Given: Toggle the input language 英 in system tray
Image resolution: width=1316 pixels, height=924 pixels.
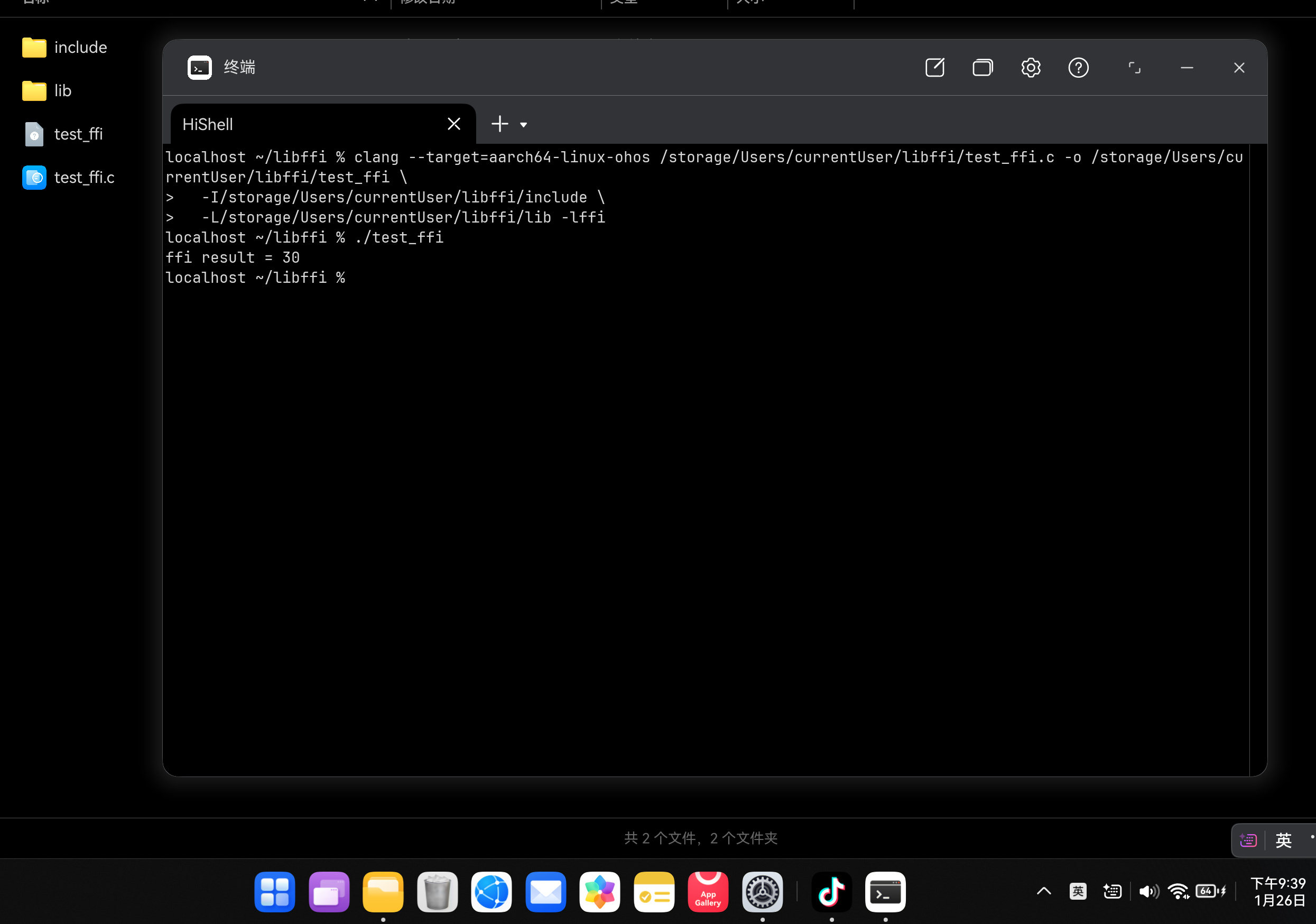Looking at the screenshot, I should click(1078, 891).
